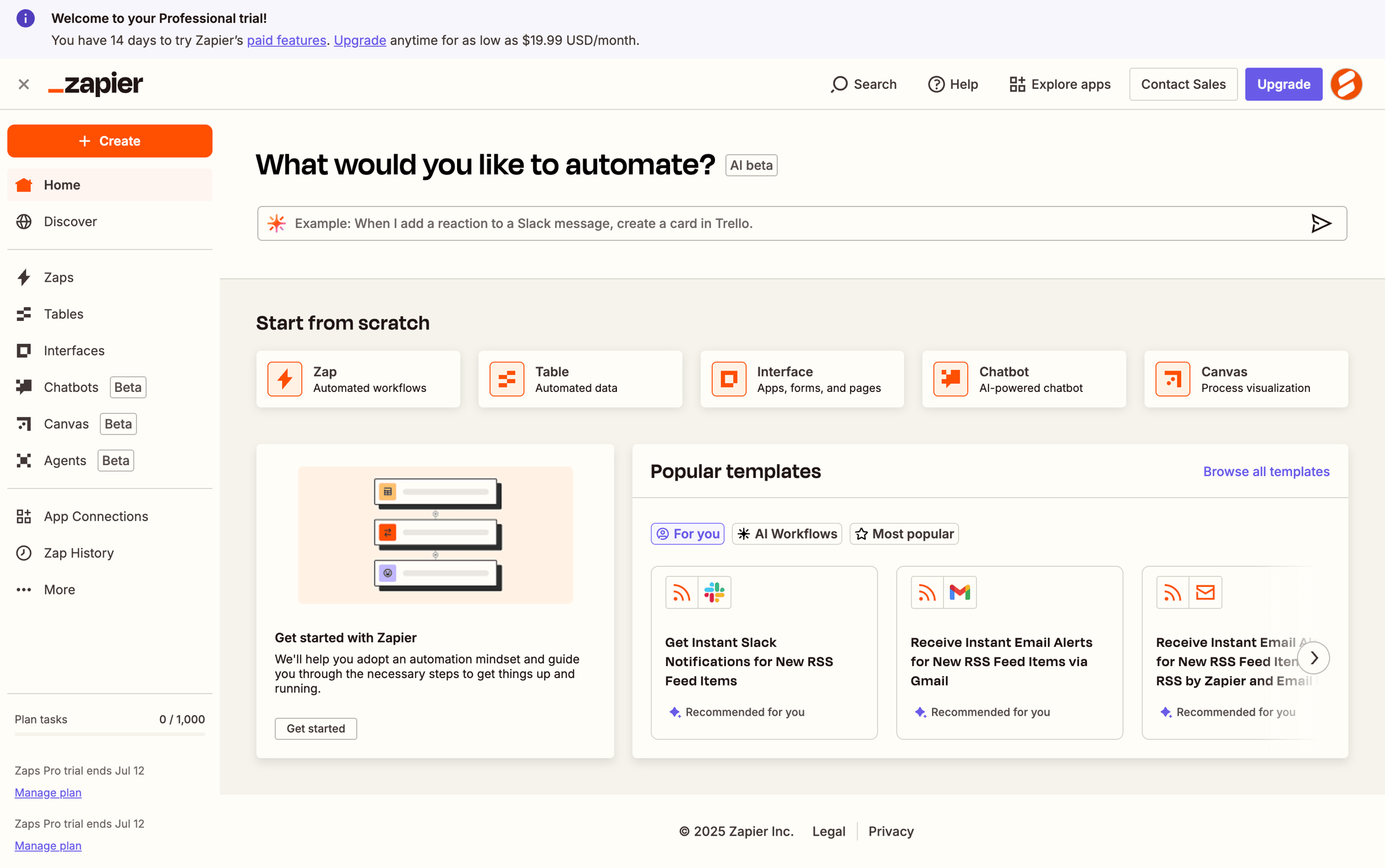Click the Canvas card icon

click(x=1173, y=379)
